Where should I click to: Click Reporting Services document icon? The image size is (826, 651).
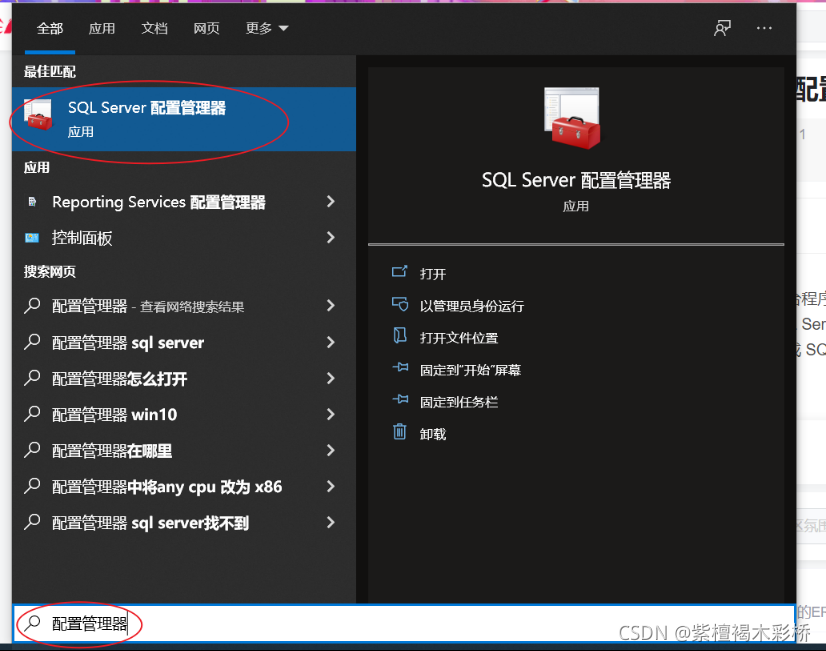(x=32, y=202)
